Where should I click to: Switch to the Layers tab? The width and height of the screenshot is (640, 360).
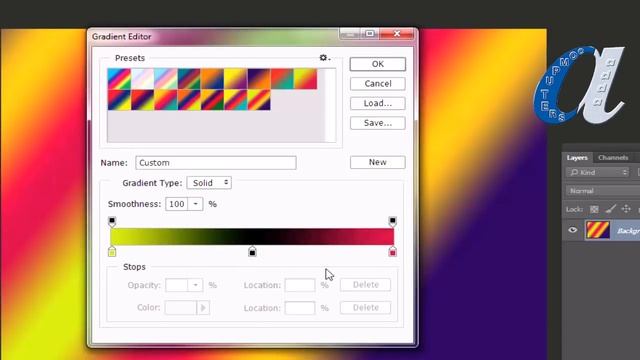click(x=577, y=158)
